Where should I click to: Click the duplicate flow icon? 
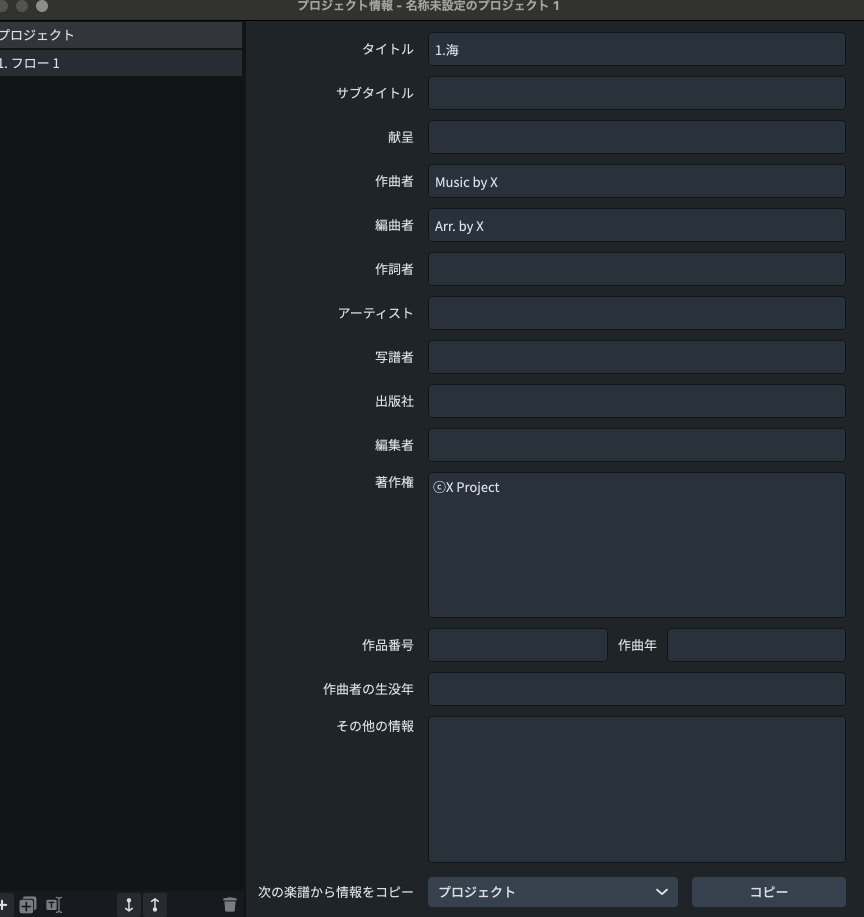click(27, 905)
